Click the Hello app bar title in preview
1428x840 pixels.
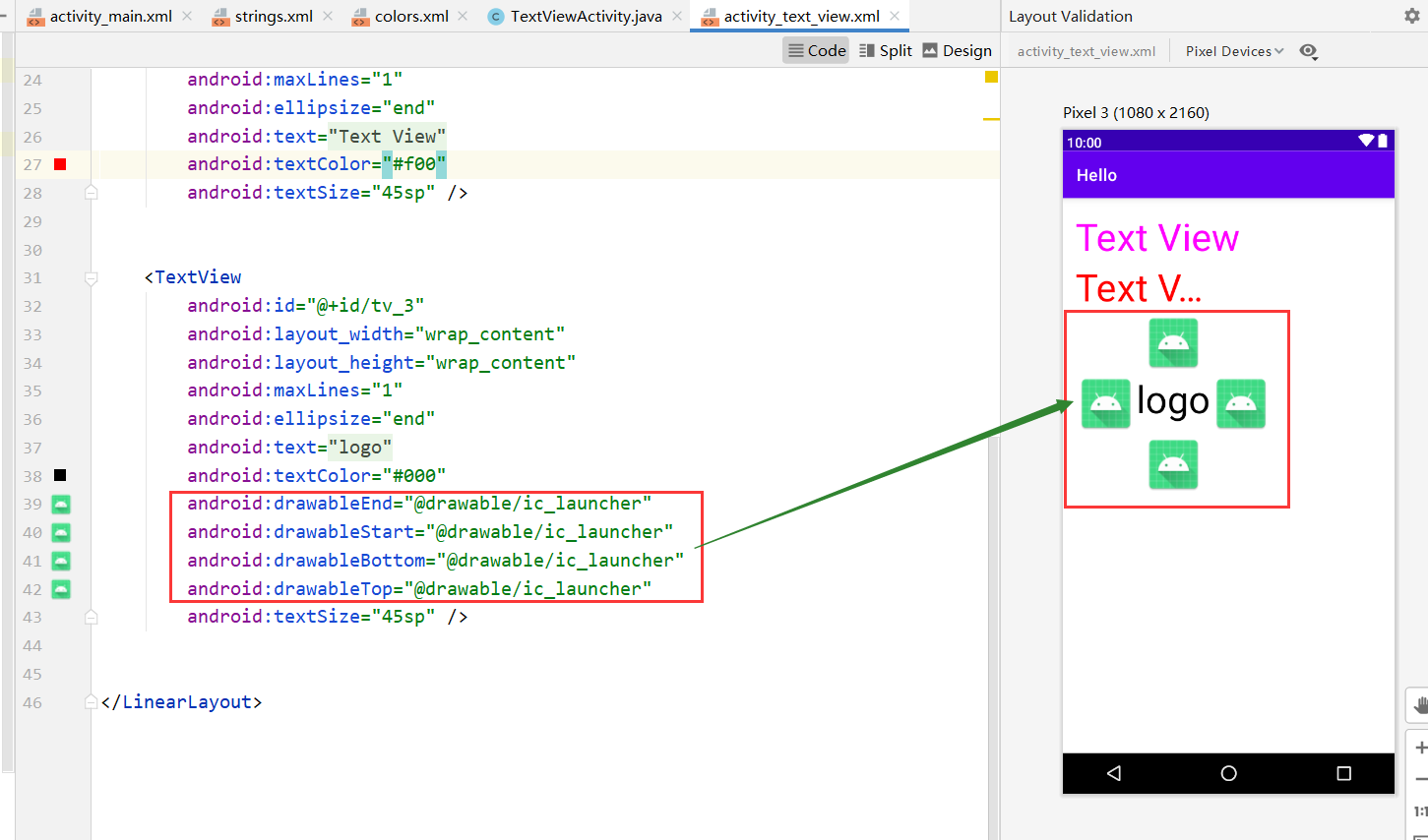(1096, 175)
